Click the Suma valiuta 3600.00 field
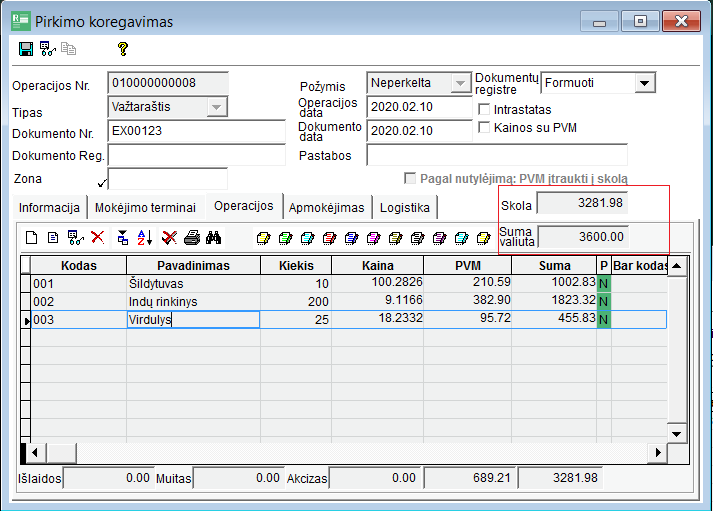This screenshot has height=511, width=713. [583, 237]
